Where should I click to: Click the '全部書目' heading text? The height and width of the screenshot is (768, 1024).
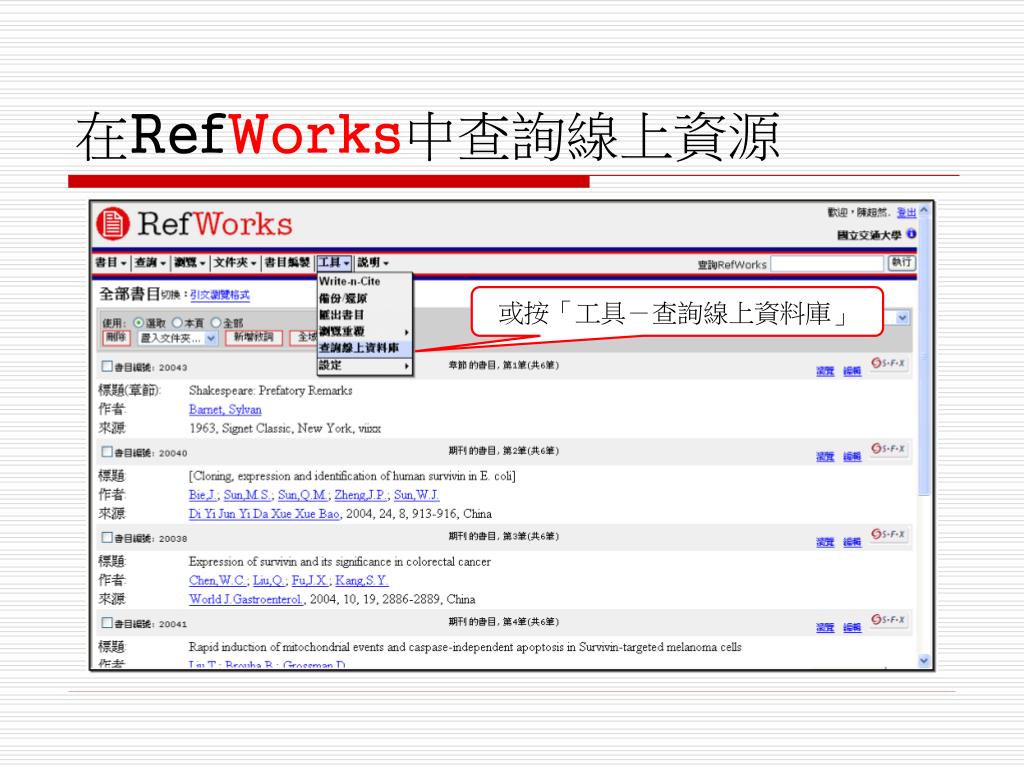(x=129, y=294)
